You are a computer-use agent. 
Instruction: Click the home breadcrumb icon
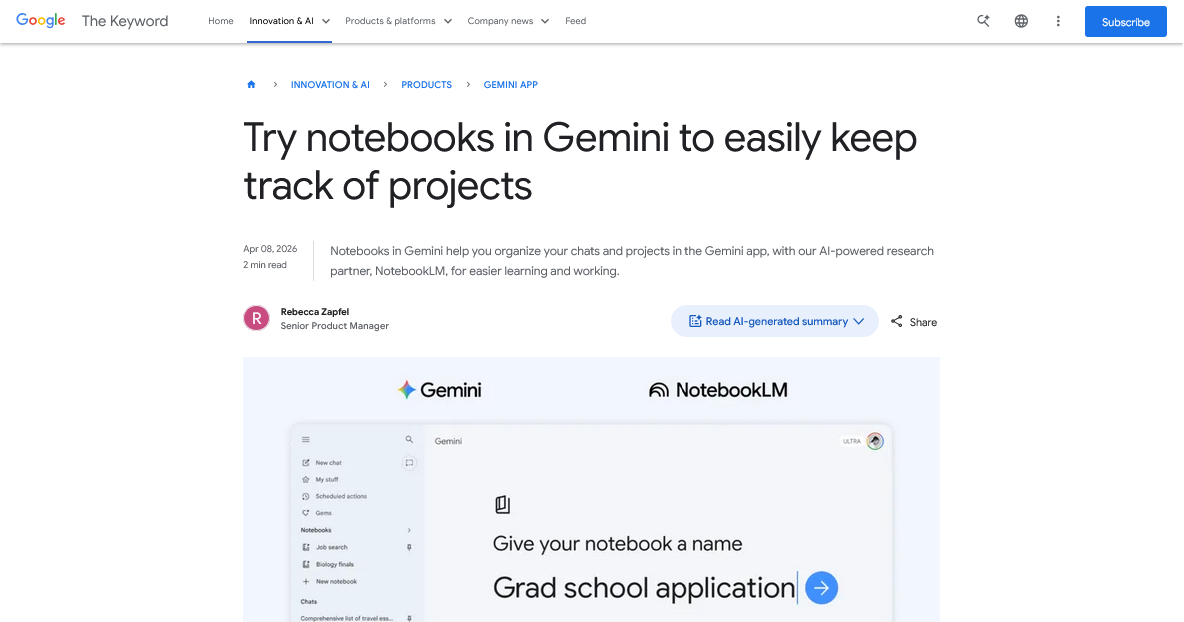coord(251,85)
